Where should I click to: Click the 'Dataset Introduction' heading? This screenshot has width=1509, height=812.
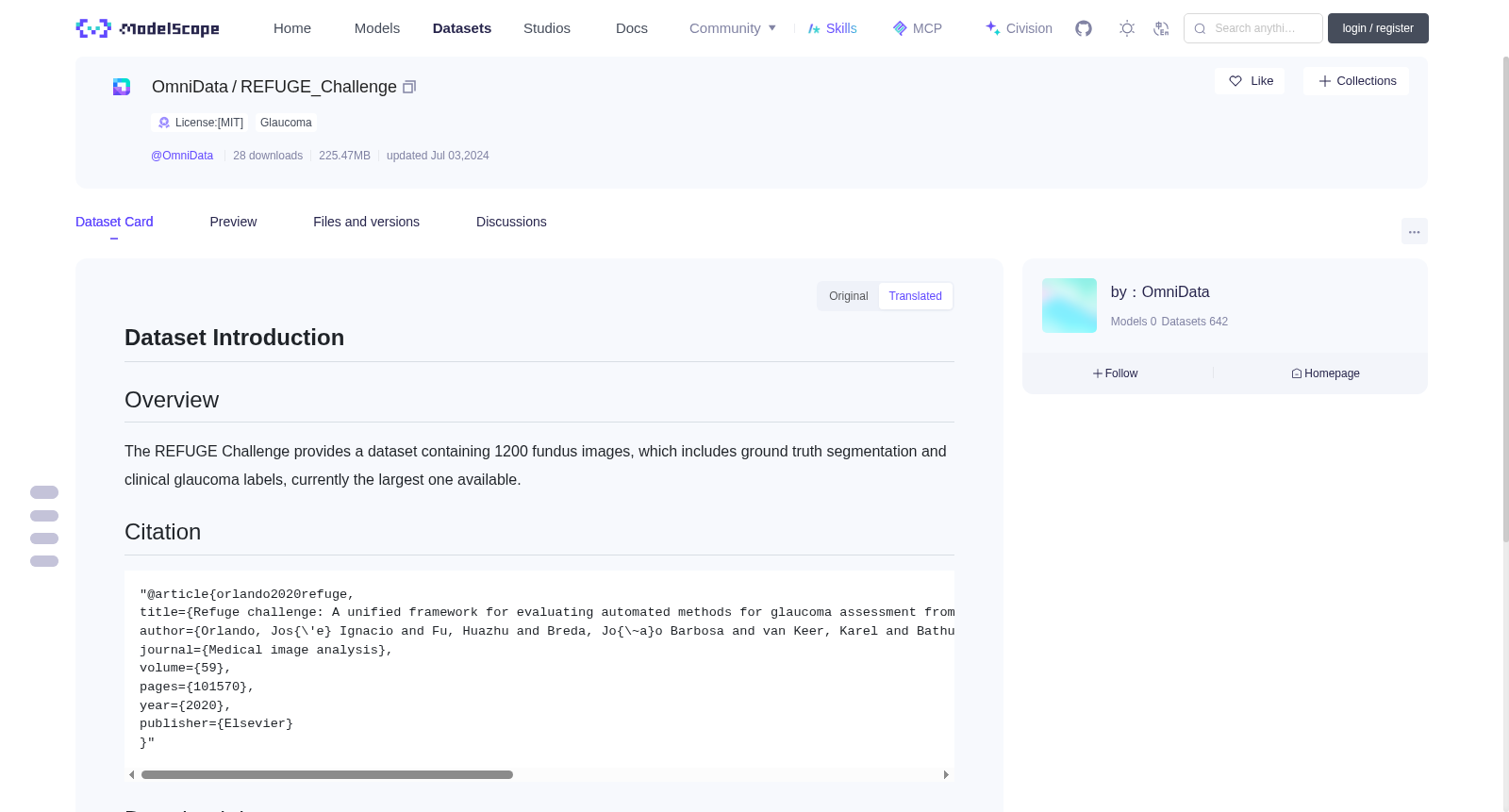point(234,338)
